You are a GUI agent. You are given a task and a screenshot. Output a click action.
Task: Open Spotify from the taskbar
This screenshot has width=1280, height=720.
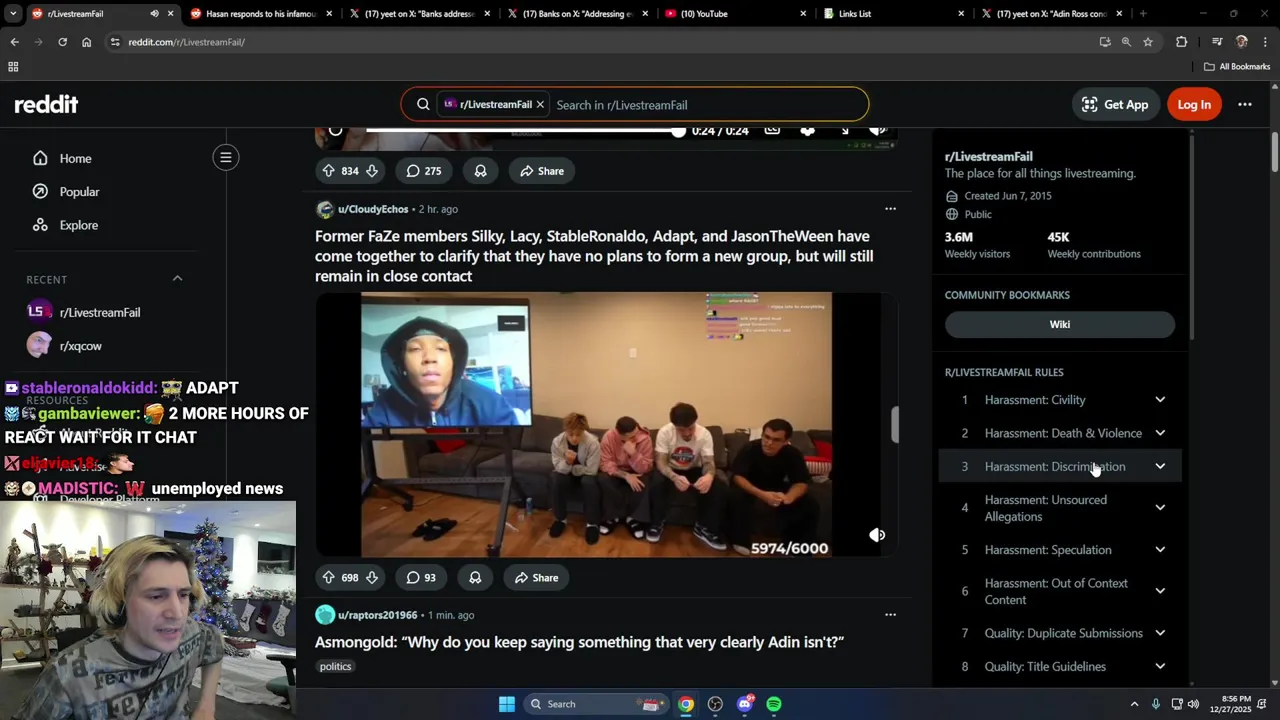774,704
